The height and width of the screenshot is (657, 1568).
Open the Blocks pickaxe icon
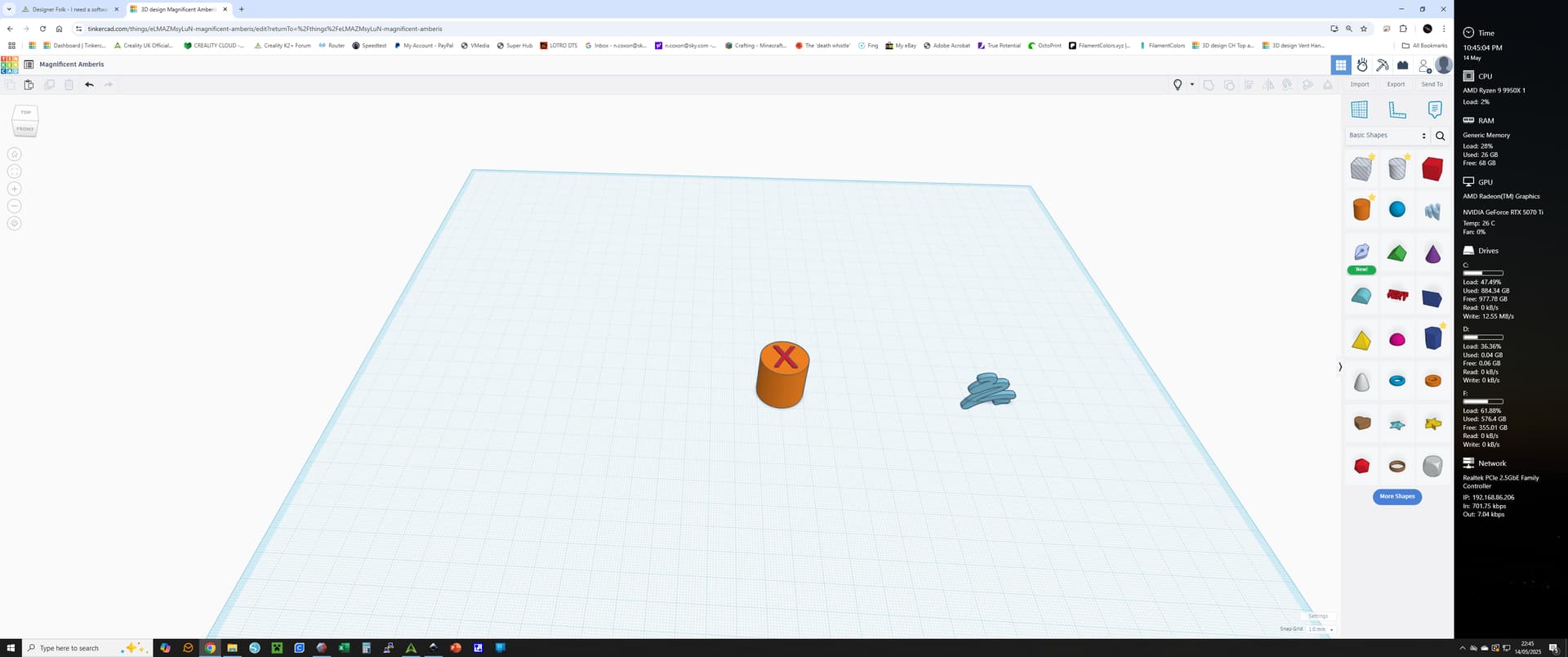click(x=1383, y=65)
